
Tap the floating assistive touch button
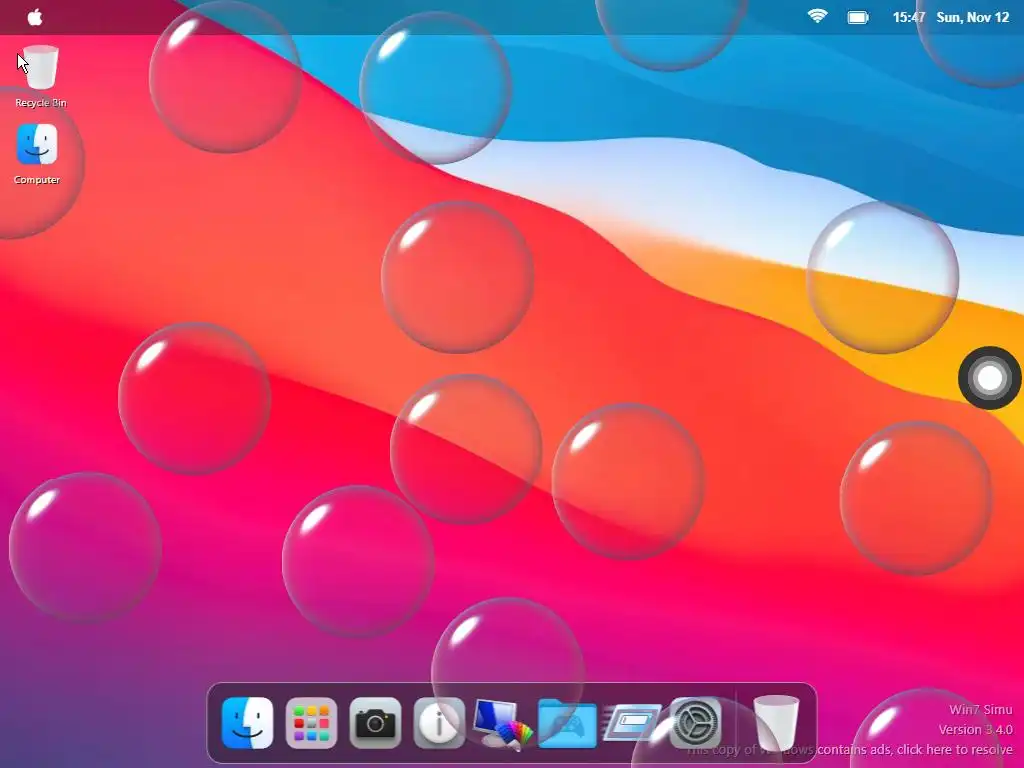989,378
